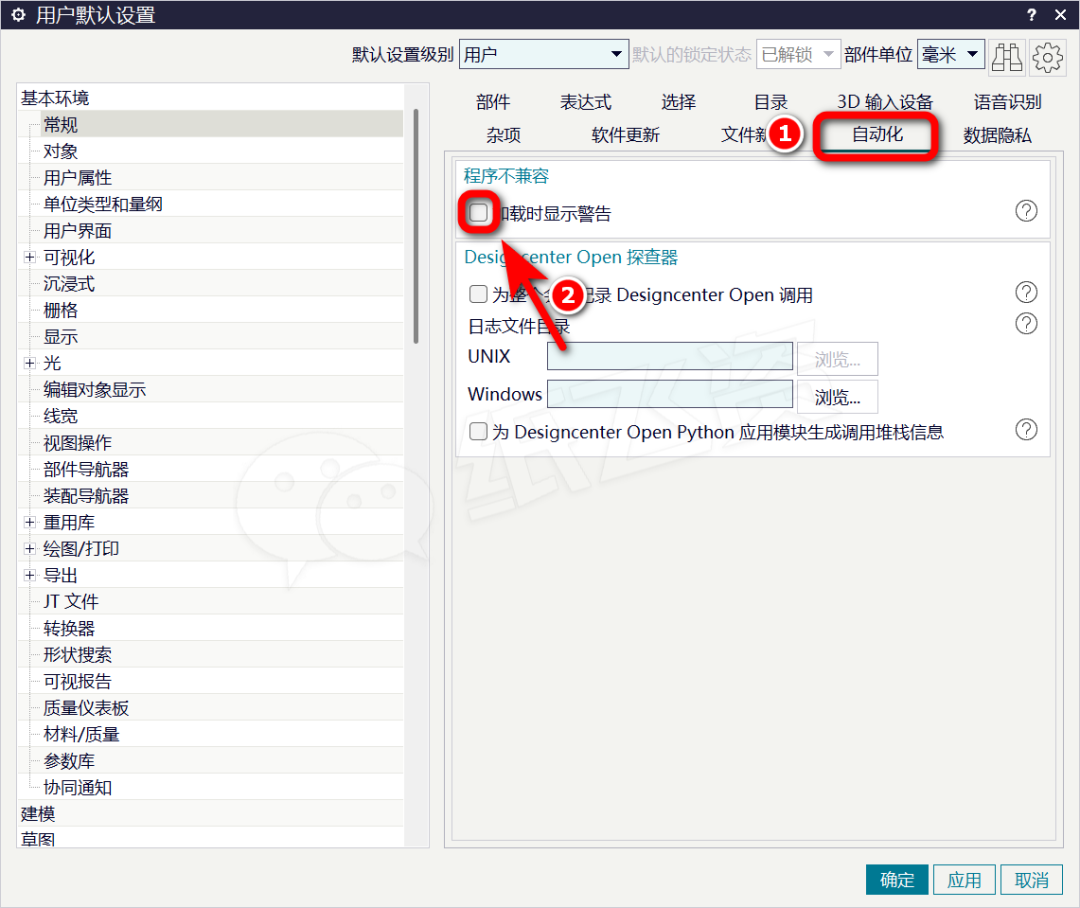Image resolution: width=1080 pixels, height=908 pixels.
Task: Enable logging Designcenter Open 调用 checkbox
Action: point(479,295)
